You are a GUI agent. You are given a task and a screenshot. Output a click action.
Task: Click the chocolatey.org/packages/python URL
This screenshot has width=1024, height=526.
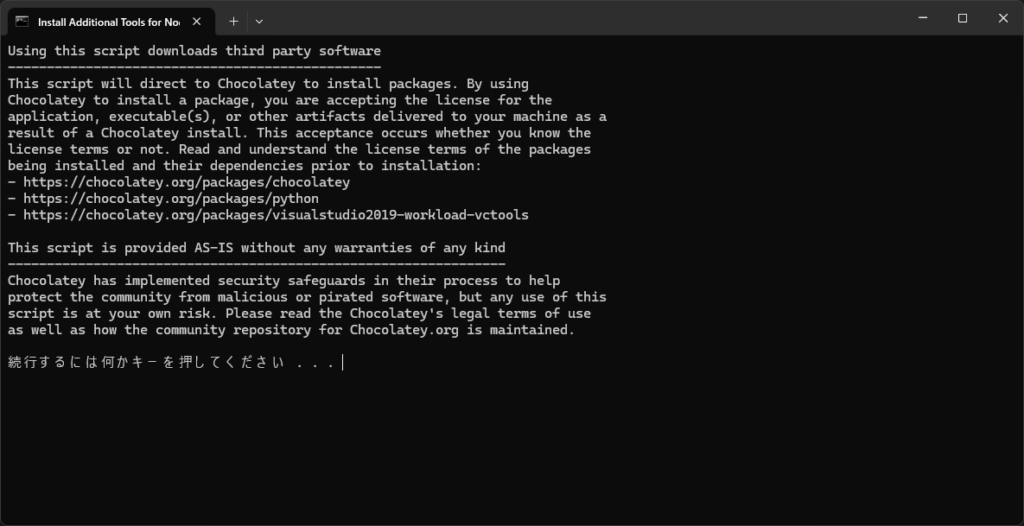point(171,199)
